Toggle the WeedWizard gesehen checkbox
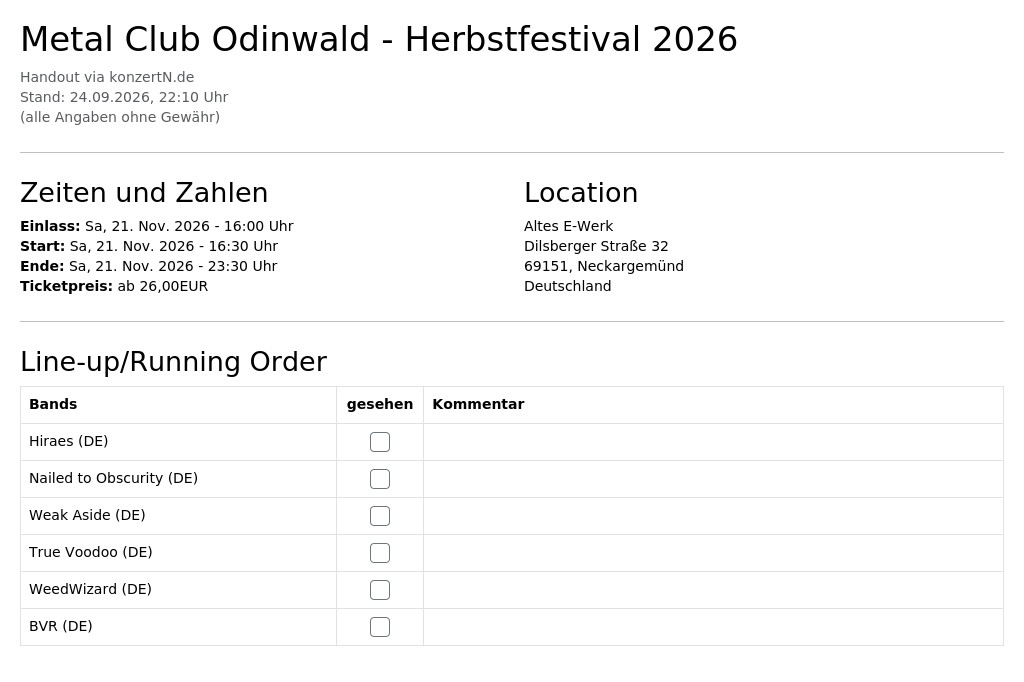 pyautogui.click(x=379, y=590)
